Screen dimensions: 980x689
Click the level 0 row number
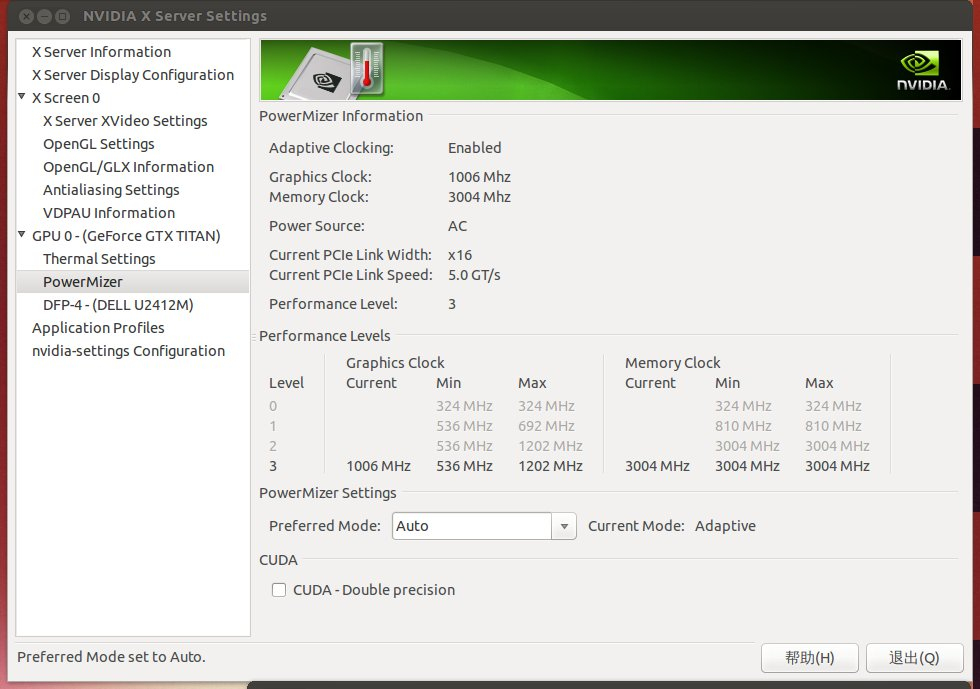(x=273, y=406)
